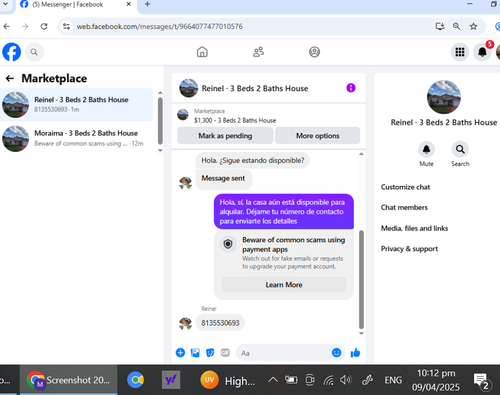
Task: Open the notifications bell with badge
Action: 482,52
